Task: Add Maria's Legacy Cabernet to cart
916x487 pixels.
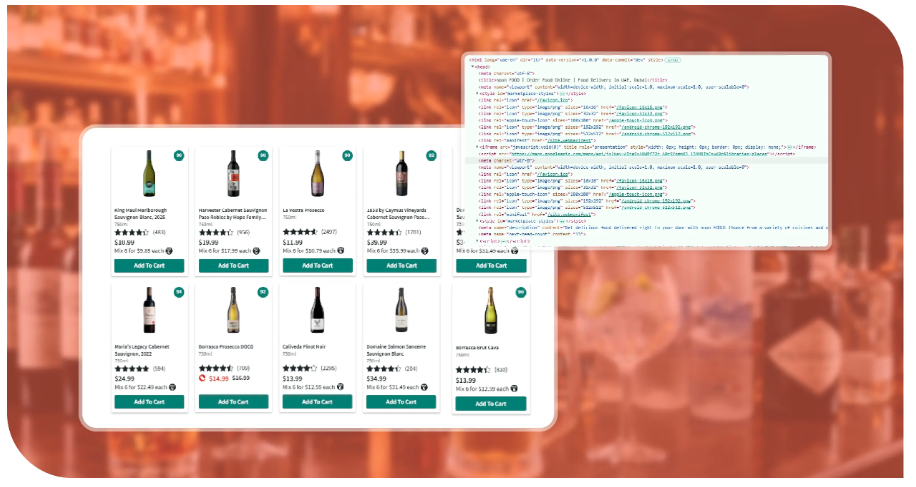Action: click(x=149, y=402)
